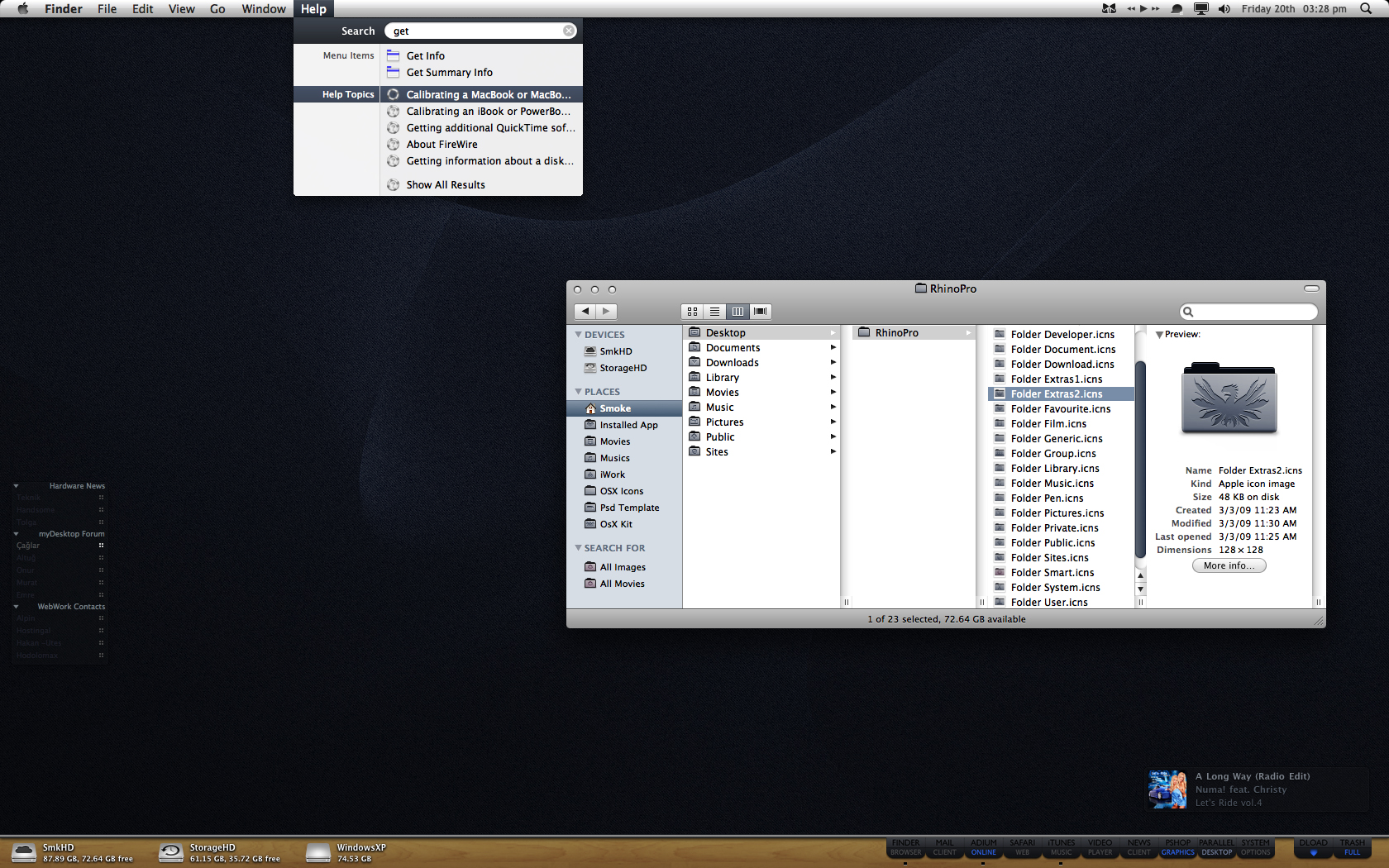
Task: Choose Get Info menu item result
Action: tap(481, 56)
